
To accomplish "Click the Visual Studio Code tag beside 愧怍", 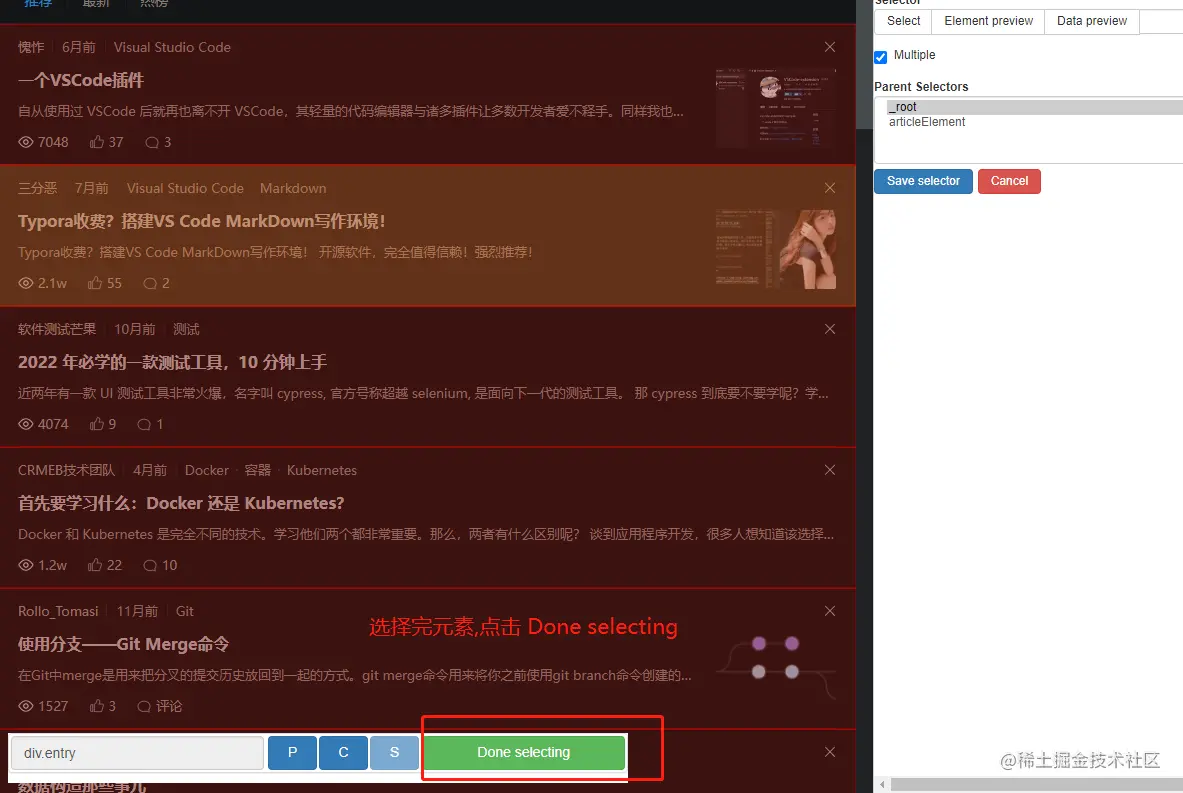I will [x=172, y=47].
